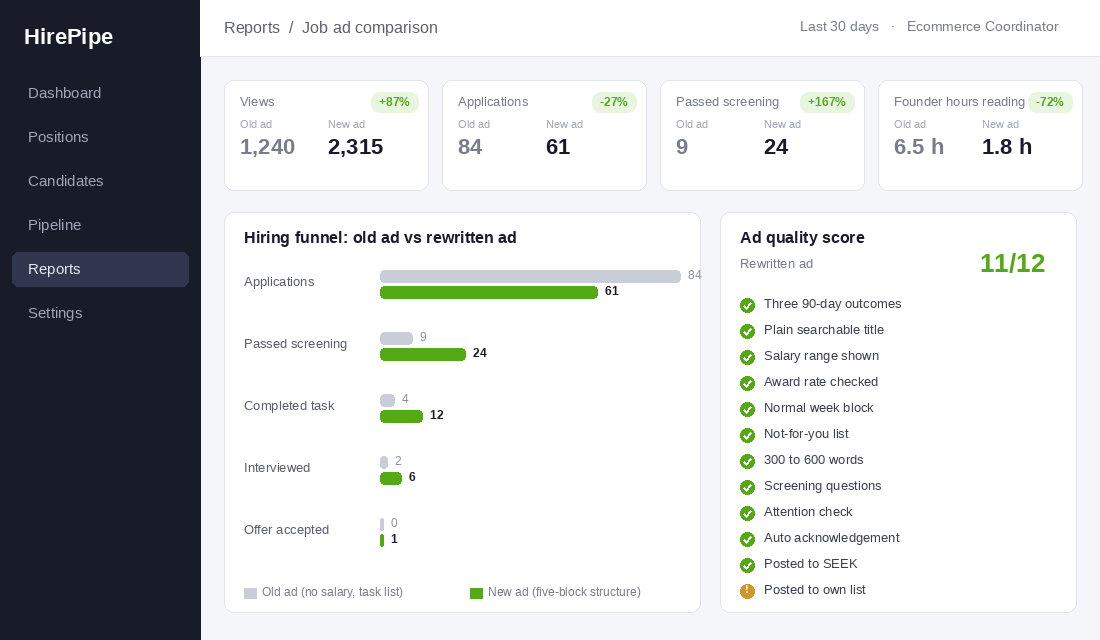This screenshot has height=640, width=1100.
Task: Click the check icon for Not-for-you list
Action: pyautogui.click(x=747, y=435)
